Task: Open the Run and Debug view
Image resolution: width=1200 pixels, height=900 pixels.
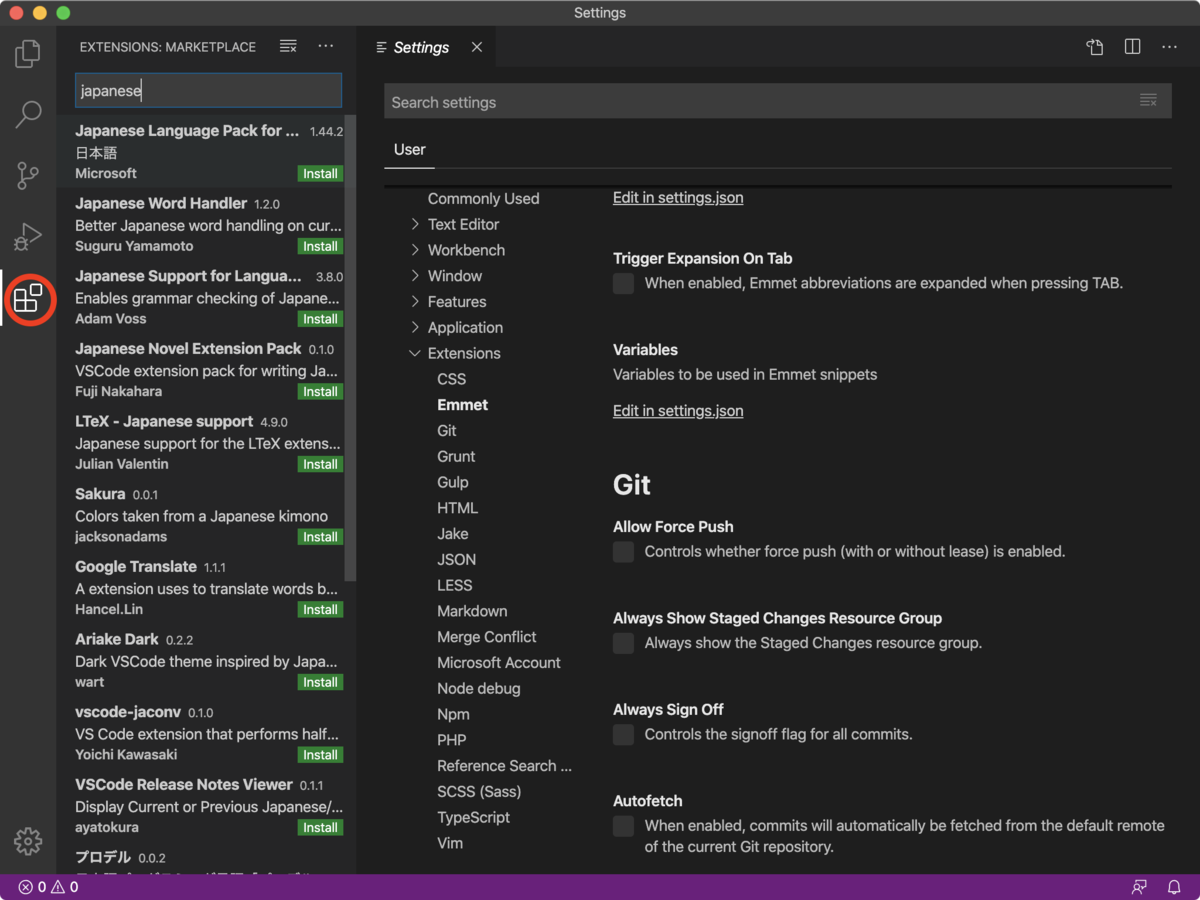Action: click(x=28, y=236)
